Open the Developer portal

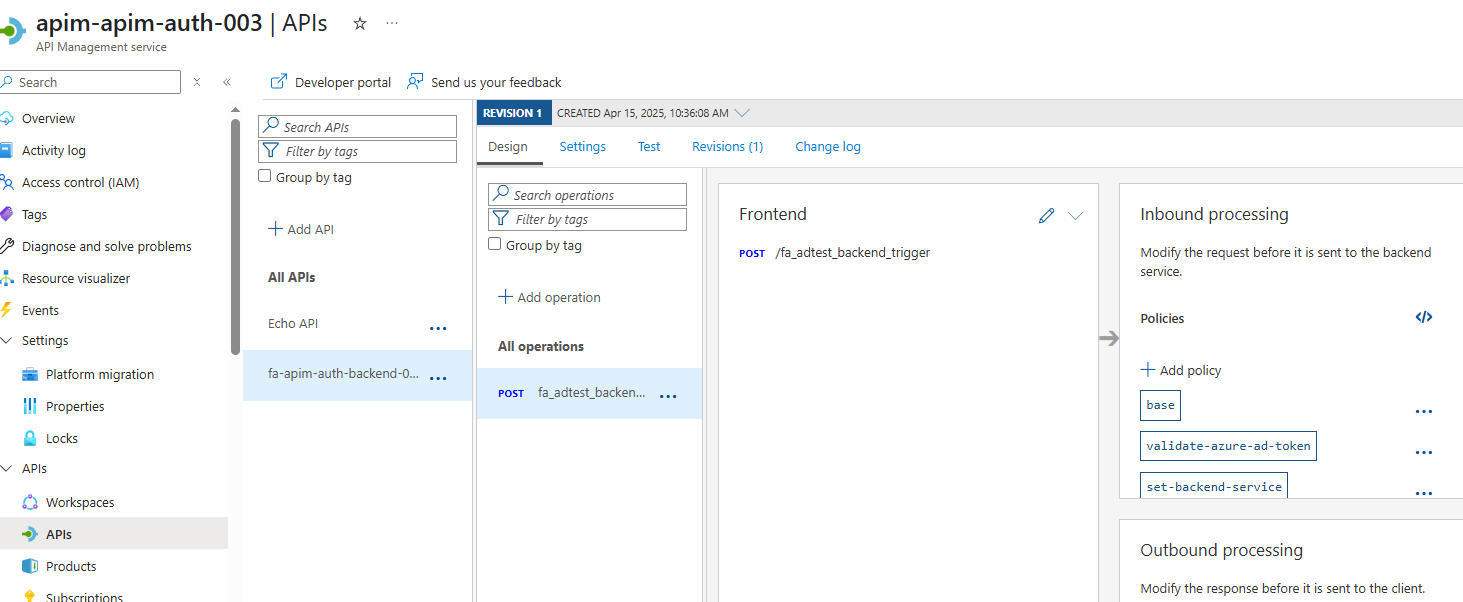[331, 82]
